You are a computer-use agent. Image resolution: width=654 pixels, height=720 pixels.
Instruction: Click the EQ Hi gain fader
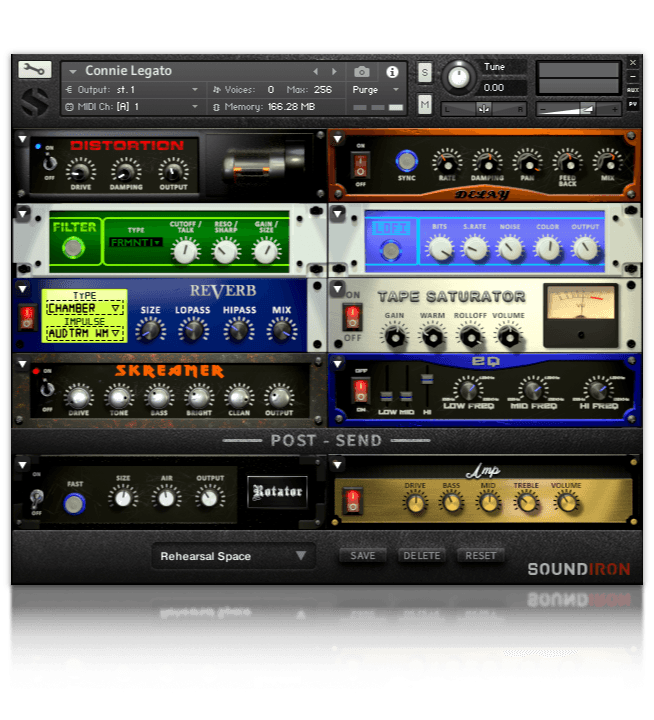point(427,379)
